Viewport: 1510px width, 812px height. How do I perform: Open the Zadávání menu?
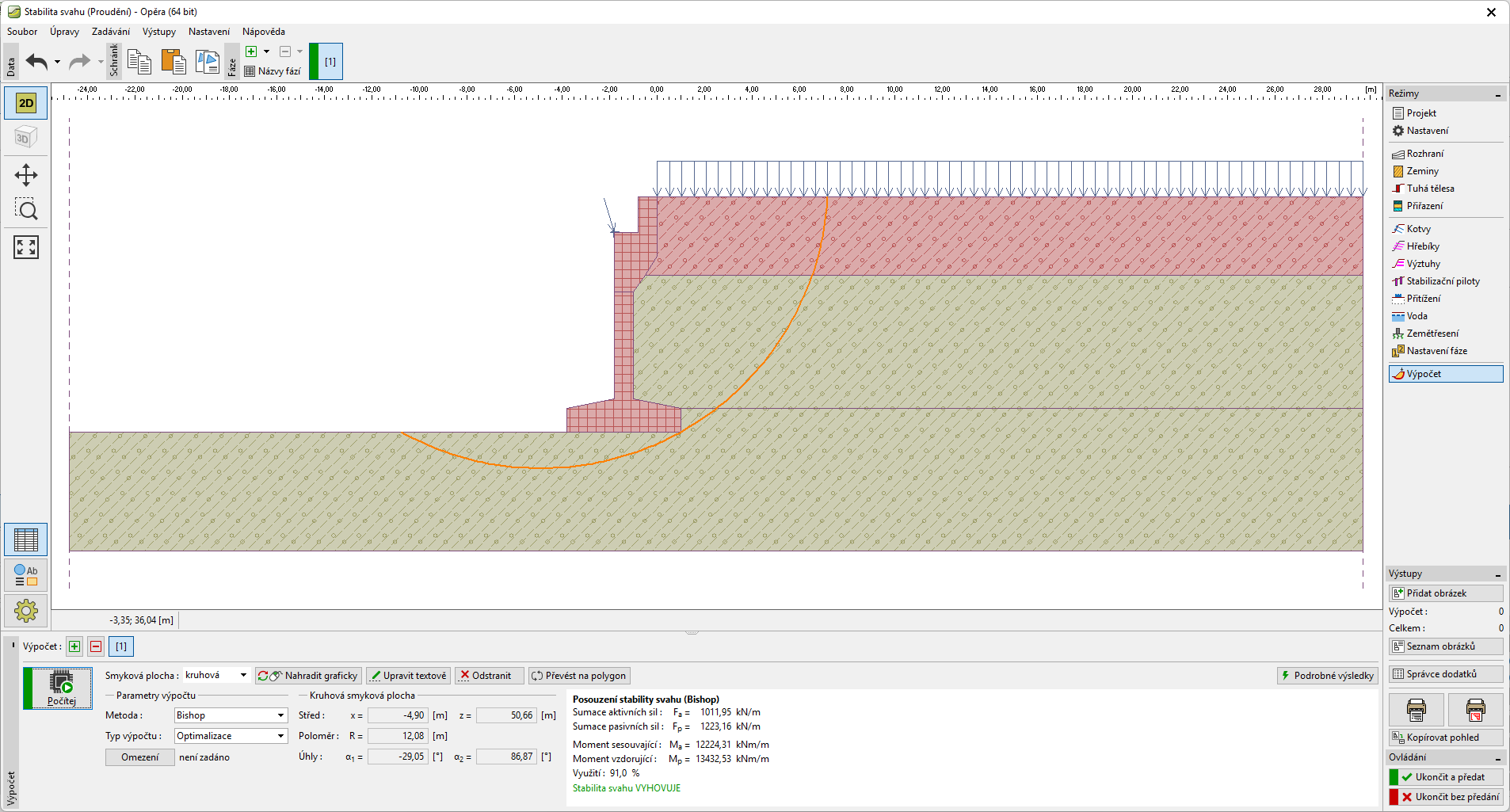tap(110, 32)
